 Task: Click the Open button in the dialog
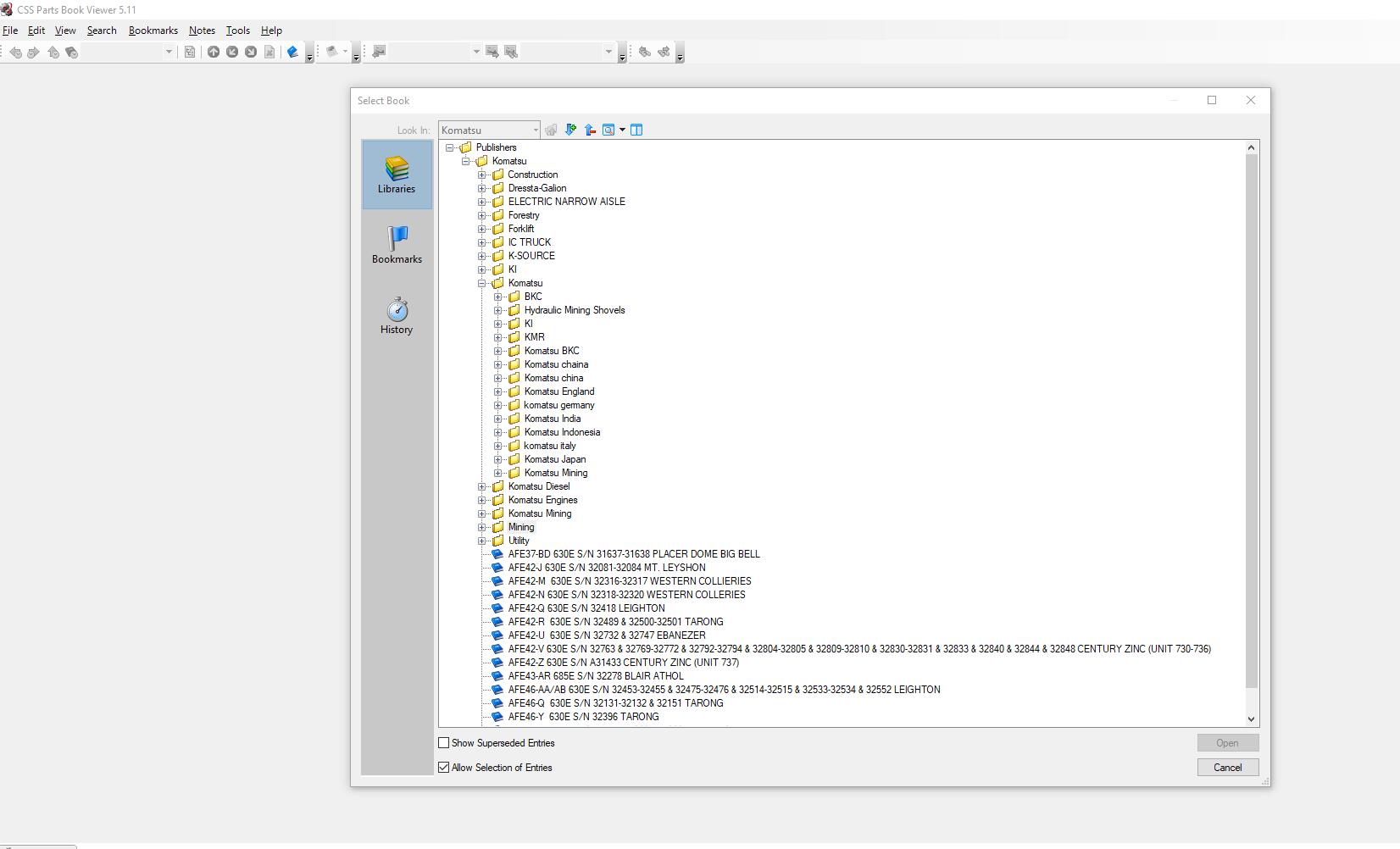tap(1227, 743)
